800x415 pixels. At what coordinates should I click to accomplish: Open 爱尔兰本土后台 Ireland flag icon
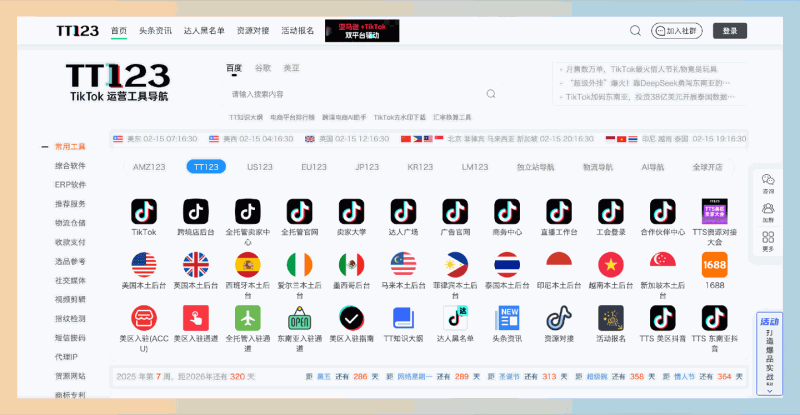pos(299,265)
